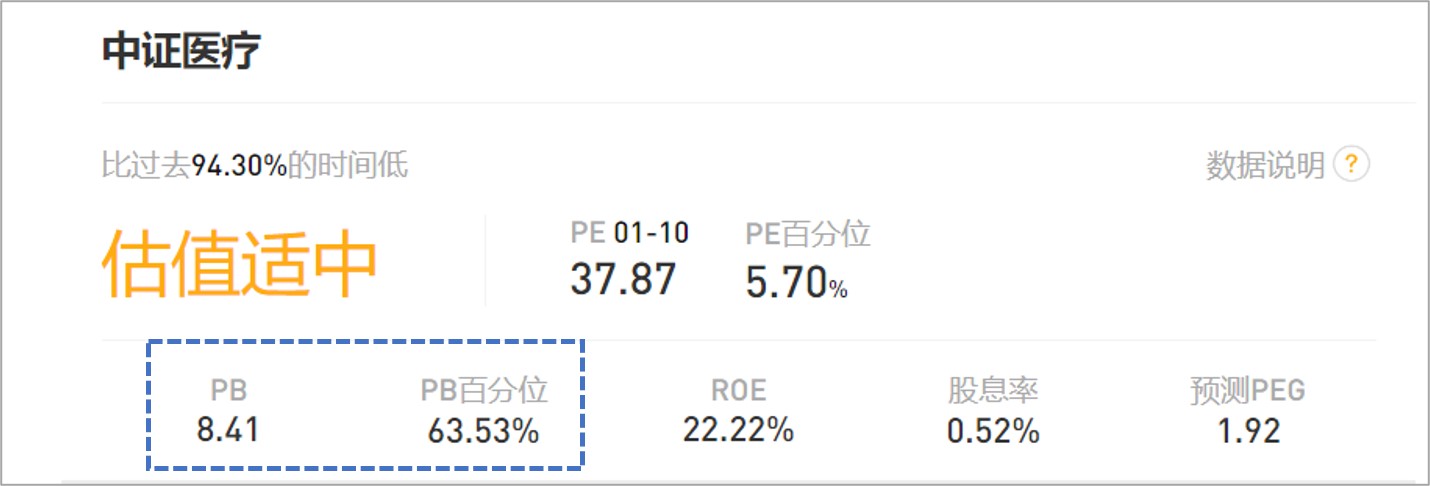Click the 比过去94.30%的时间低 text
The width and height of the screenshot is (1430, 486).
(x=255, y=165)
